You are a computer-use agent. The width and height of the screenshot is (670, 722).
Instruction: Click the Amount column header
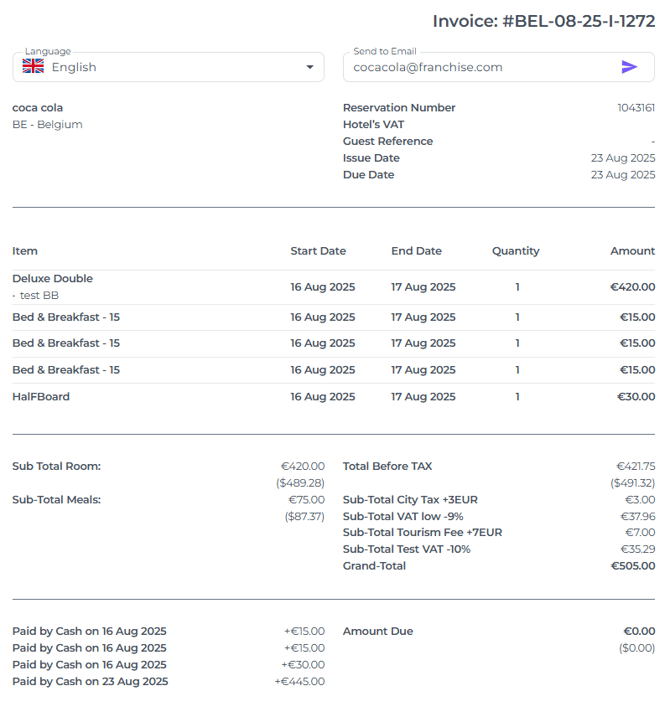pos(632,251)
